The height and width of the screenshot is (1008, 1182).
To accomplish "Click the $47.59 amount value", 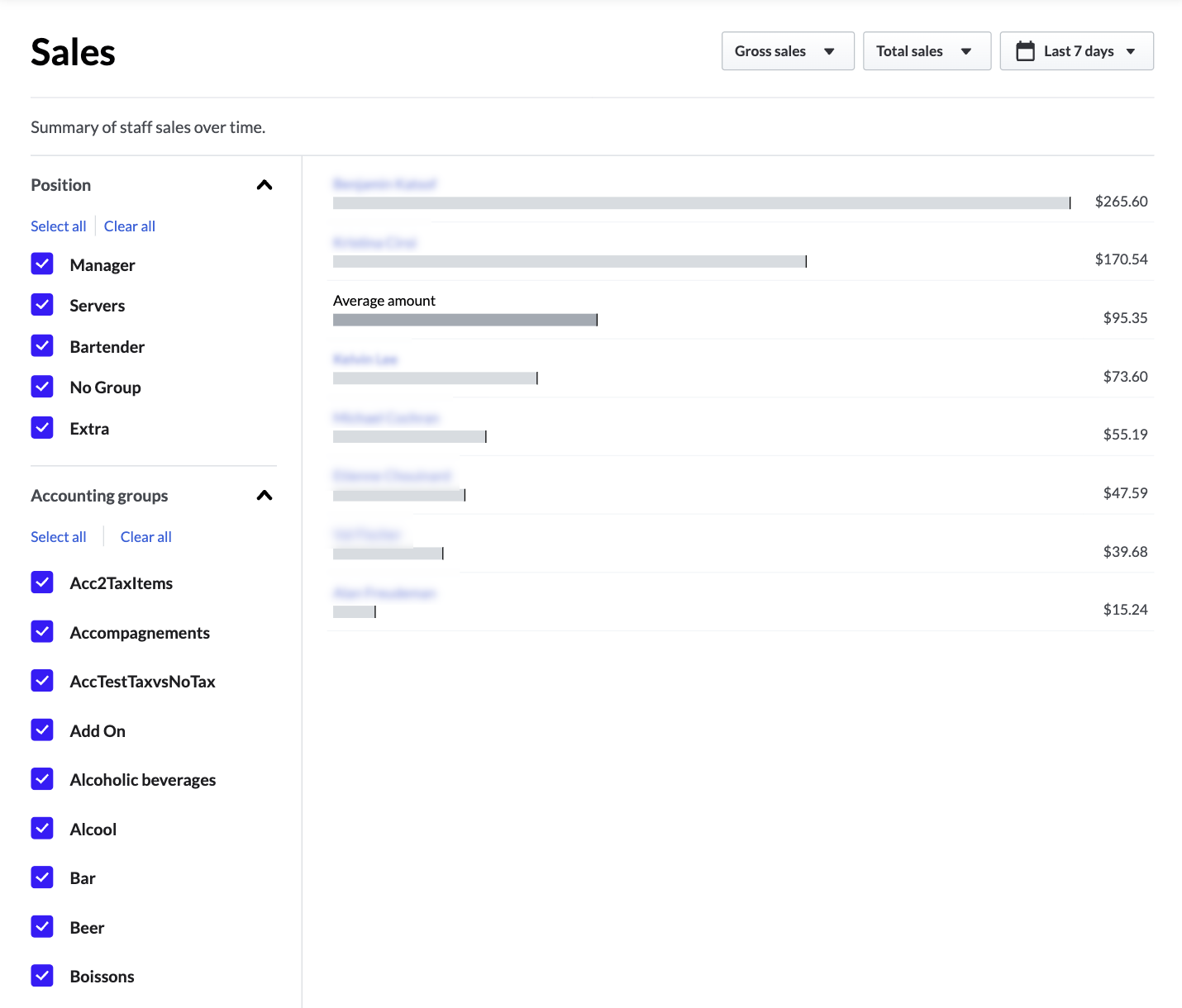I will [1125, 493].
